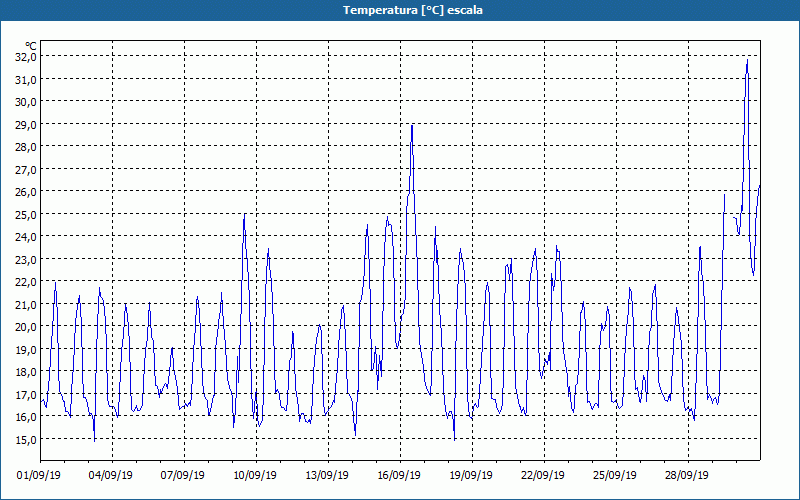Click the 29°C peak after 16/09/19
This screenshot has height=500, width=800.
click(412, 126)
